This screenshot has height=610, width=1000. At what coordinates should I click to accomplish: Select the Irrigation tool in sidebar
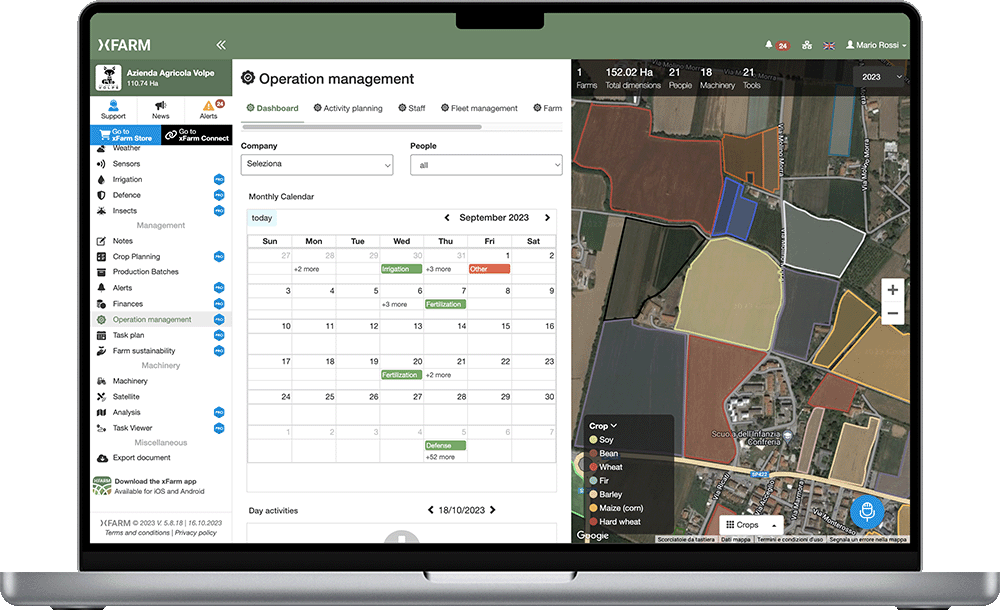(130, 179)
